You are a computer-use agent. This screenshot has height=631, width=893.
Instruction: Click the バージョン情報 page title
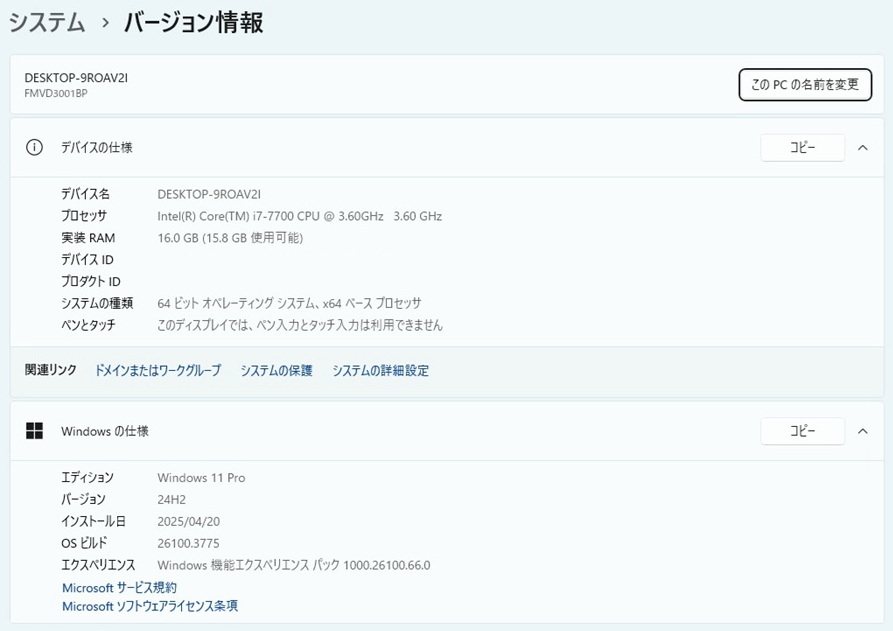(194, 23)
